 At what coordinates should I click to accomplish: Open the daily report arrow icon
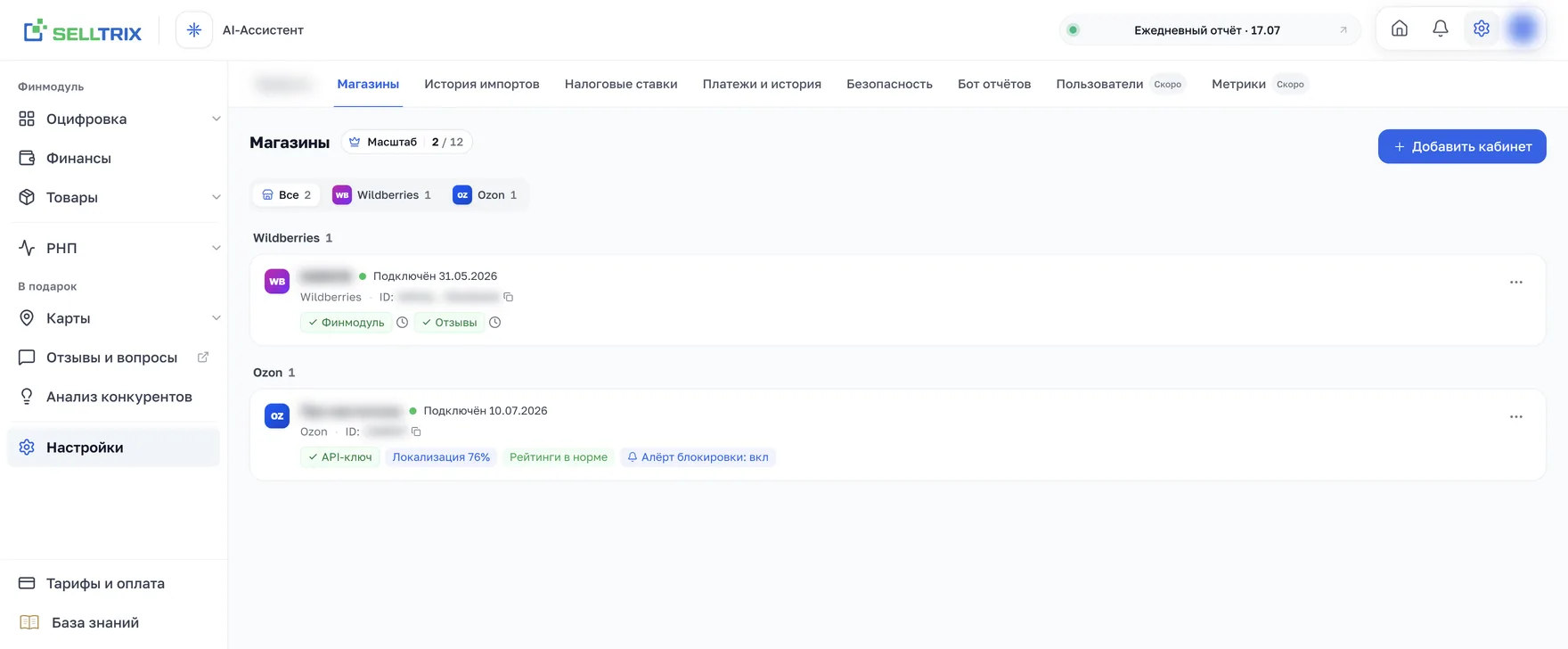point(1343,30)
